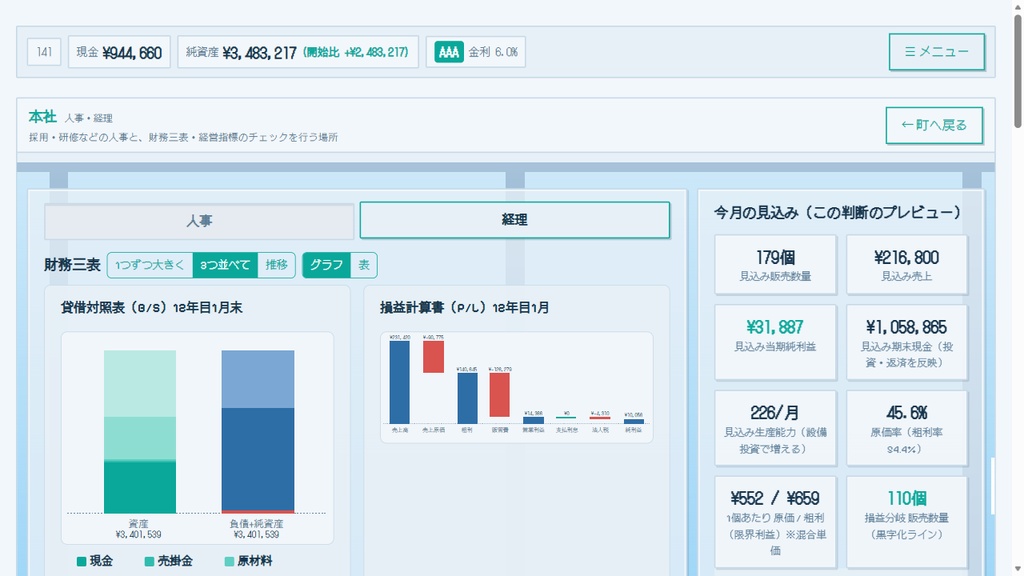
Task: Select the 推移 view option
Action: click(x=276, y=264)
